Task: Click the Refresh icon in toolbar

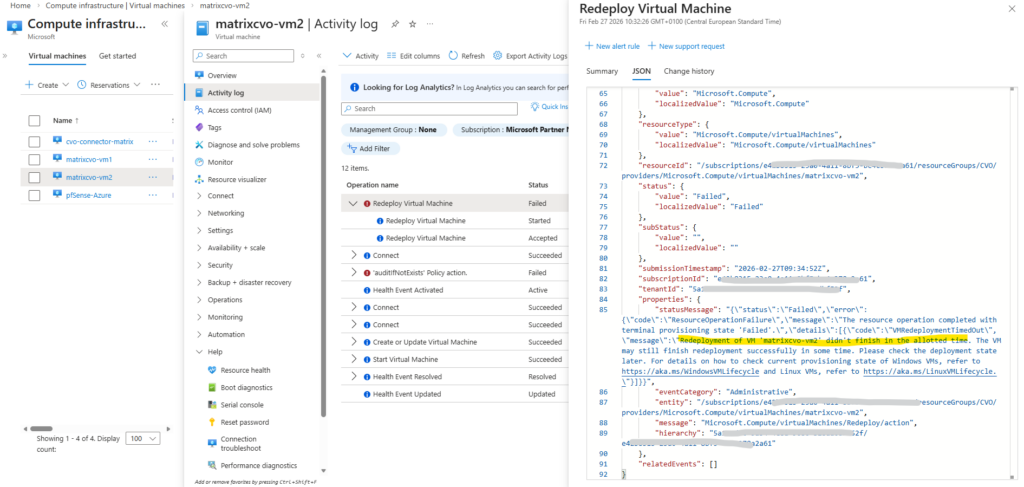Action: click(x=452, y=56)
